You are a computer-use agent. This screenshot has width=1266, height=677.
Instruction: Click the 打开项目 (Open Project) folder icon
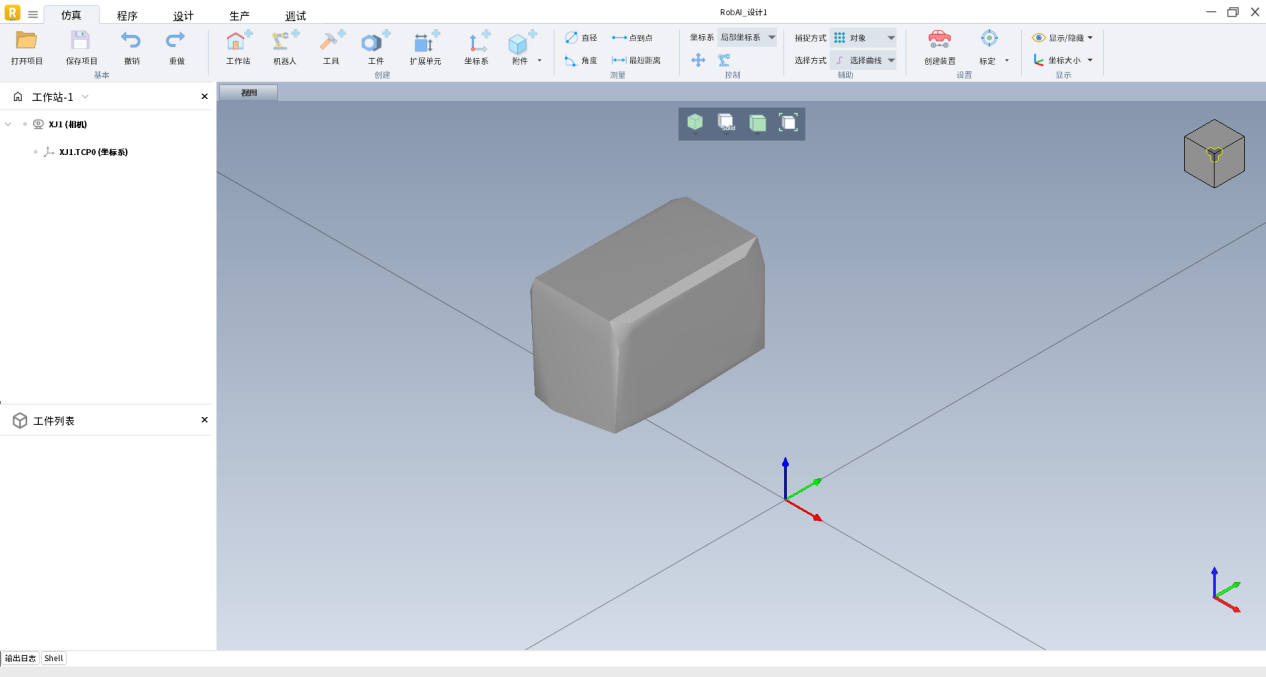[x=27, y=41]
